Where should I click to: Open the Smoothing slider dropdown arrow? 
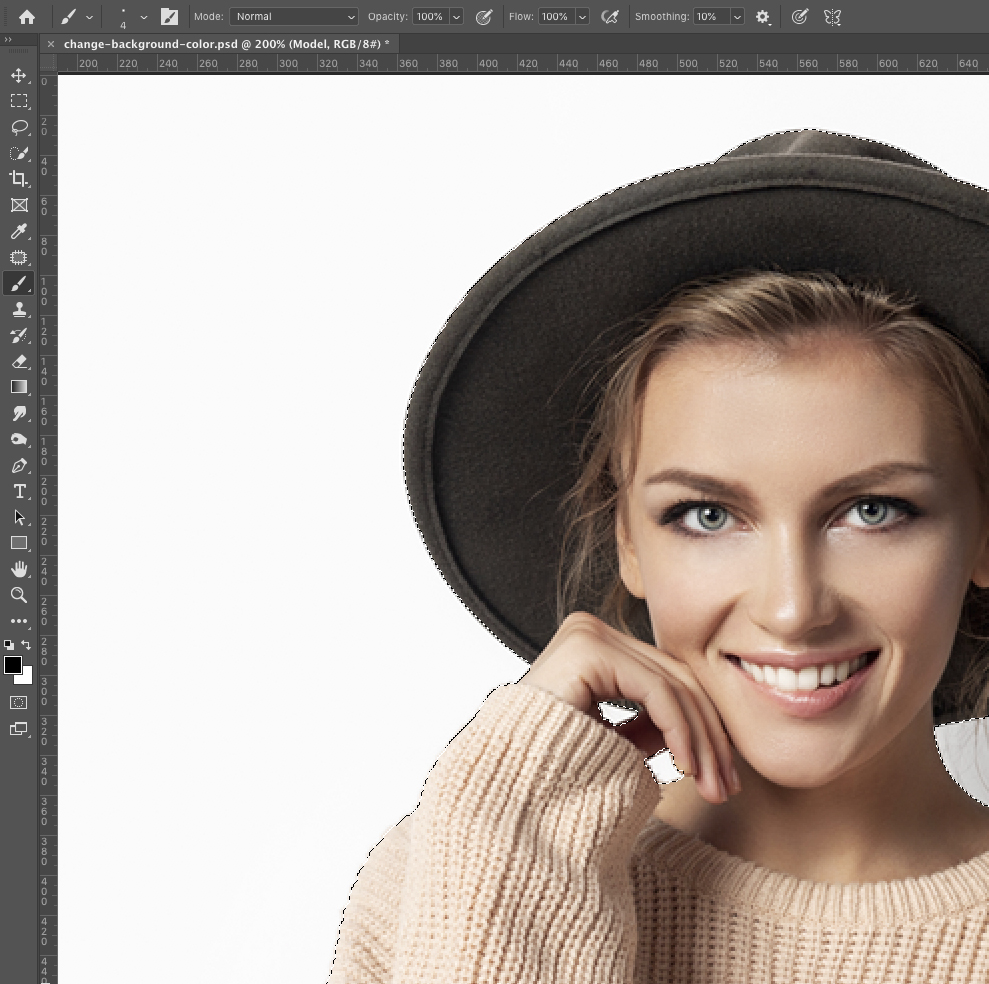pos(737,17)
